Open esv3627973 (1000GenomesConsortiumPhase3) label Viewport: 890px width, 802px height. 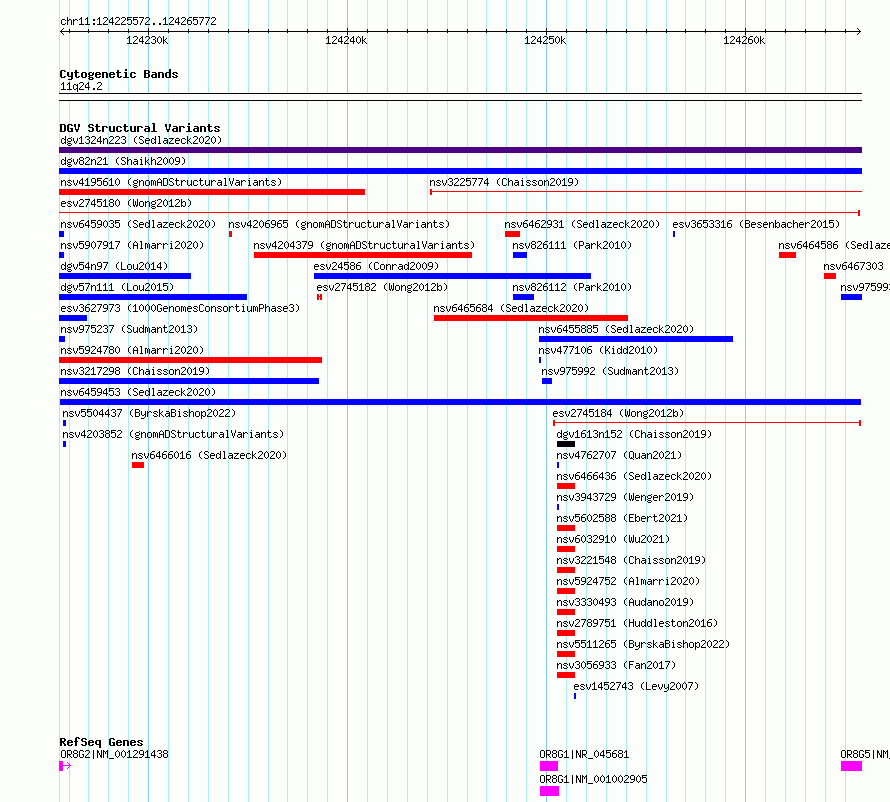[180, 308]
